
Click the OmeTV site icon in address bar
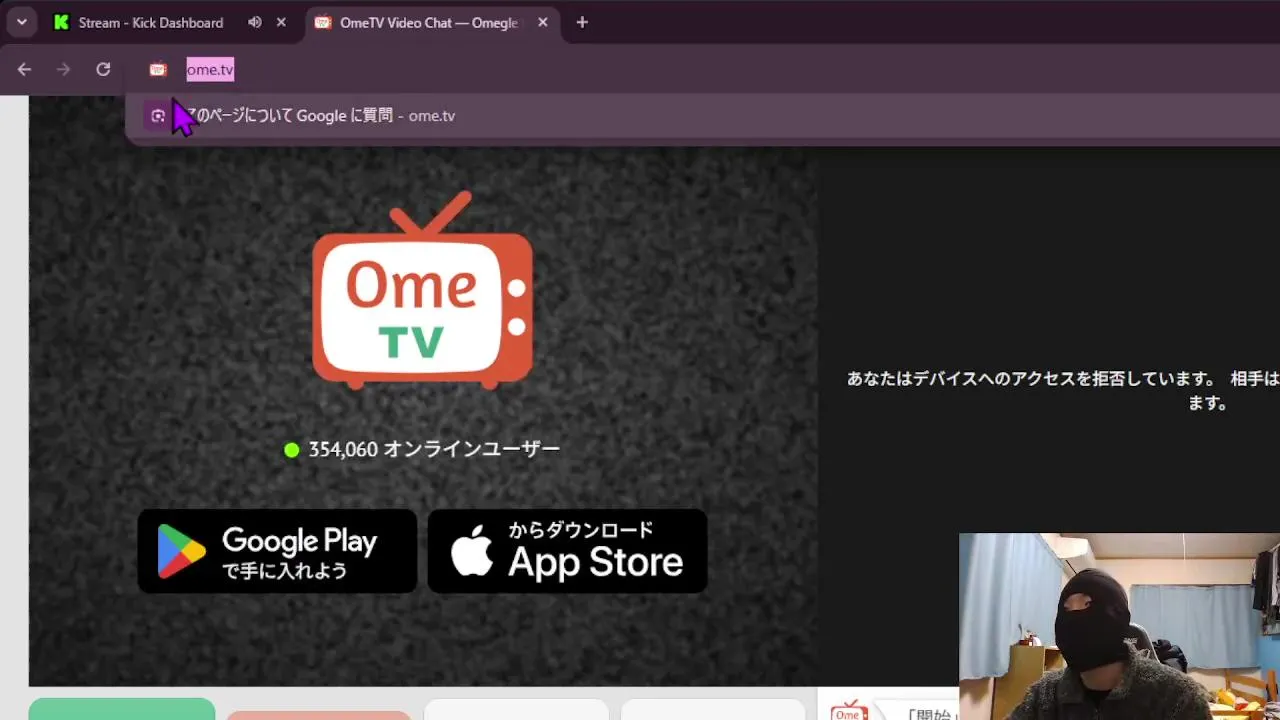[158, 69]
